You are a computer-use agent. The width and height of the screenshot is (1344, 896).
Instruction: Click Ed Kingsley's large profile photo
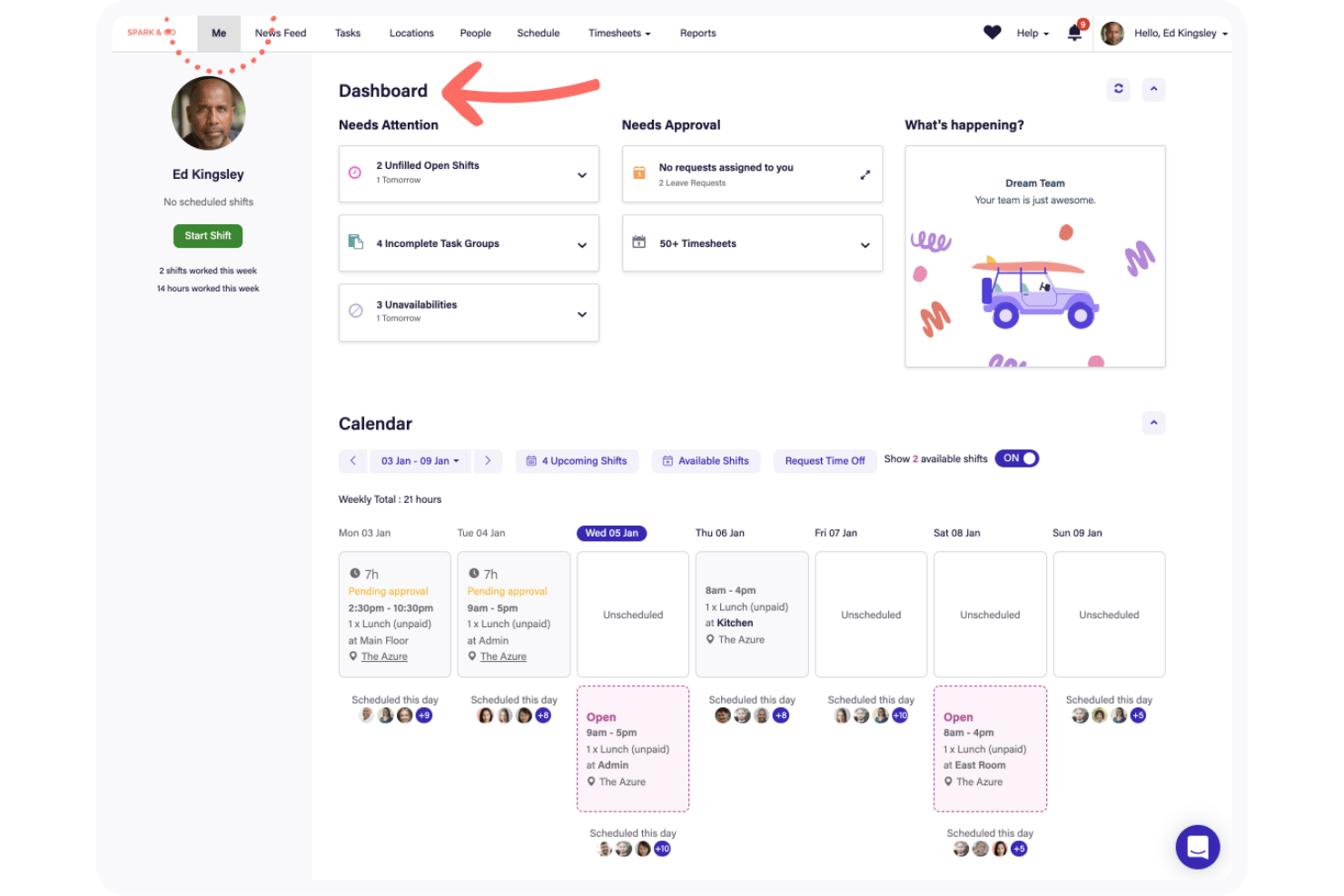pyautogui.click(x=208, y=113)
